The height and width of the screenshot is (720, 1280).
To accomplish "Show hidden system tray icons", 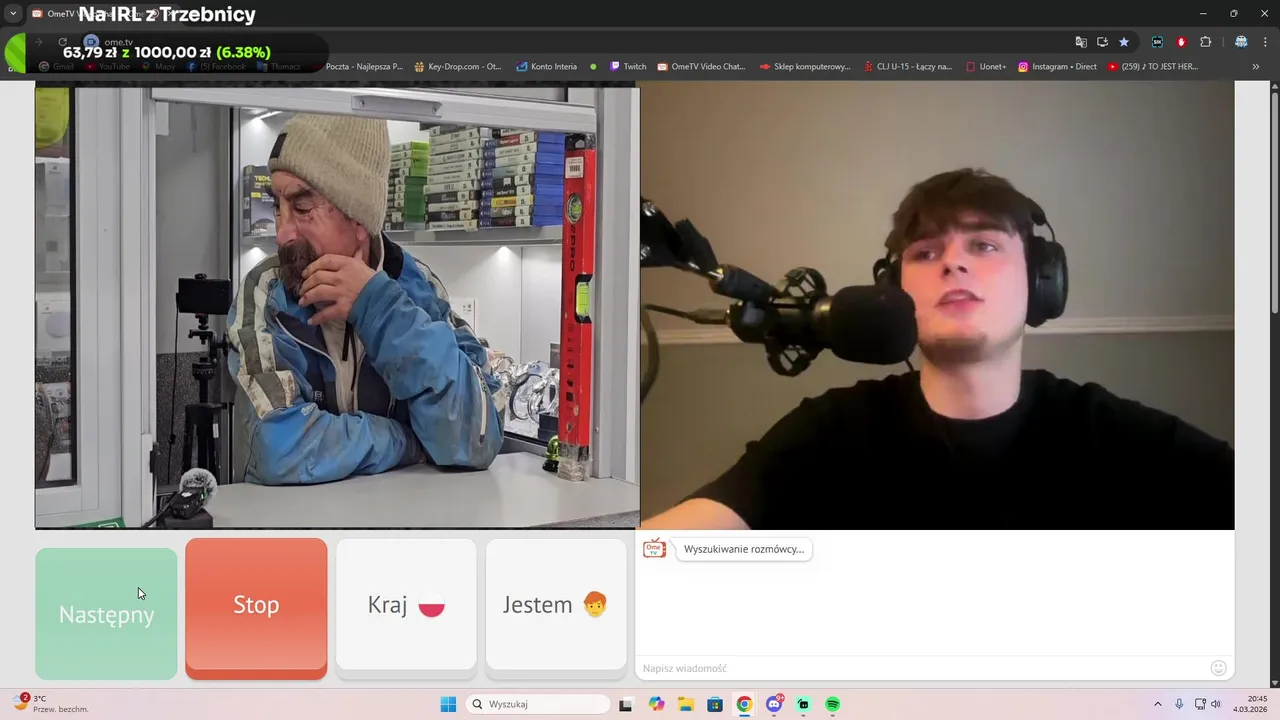I will tap(1158, 704).
